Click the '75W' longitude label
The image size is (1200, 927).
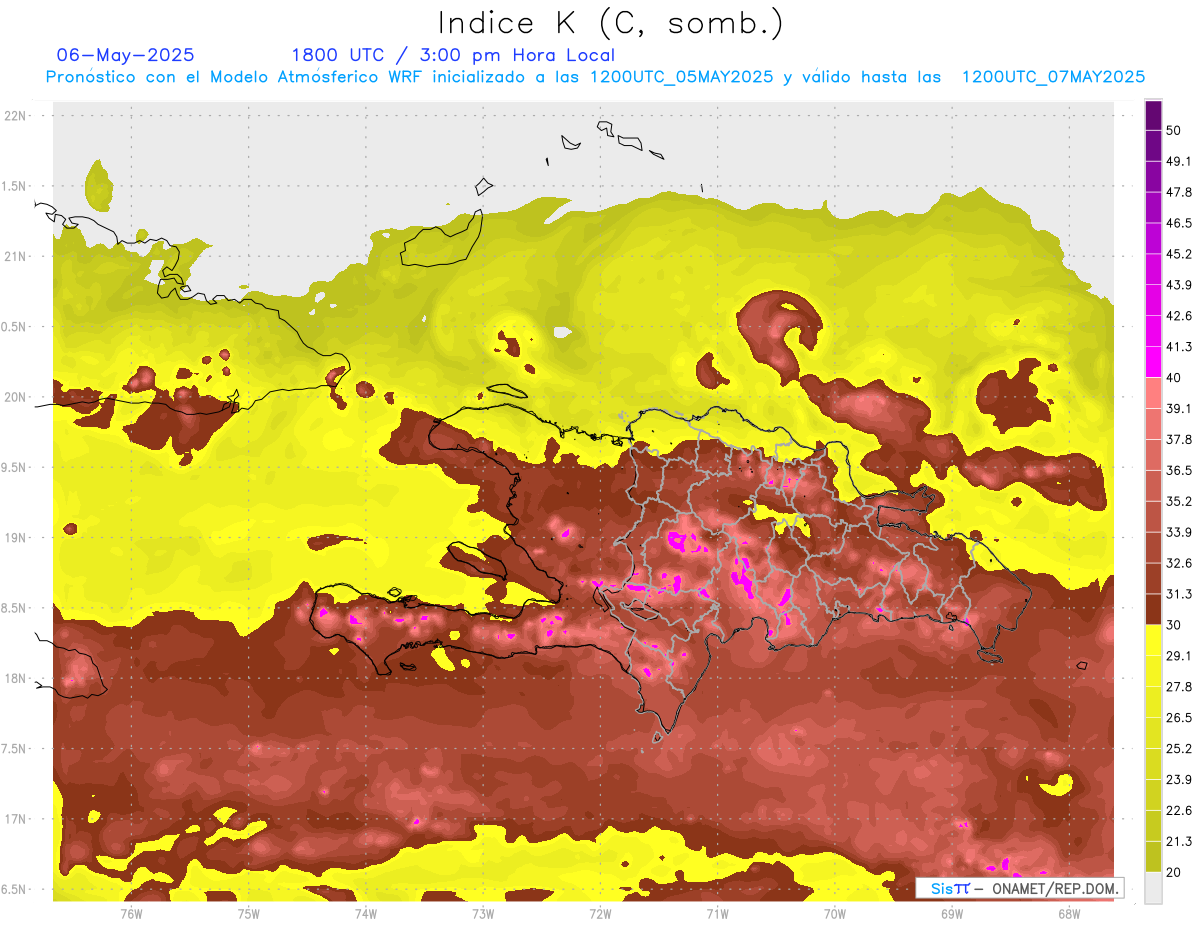[249, 913]
